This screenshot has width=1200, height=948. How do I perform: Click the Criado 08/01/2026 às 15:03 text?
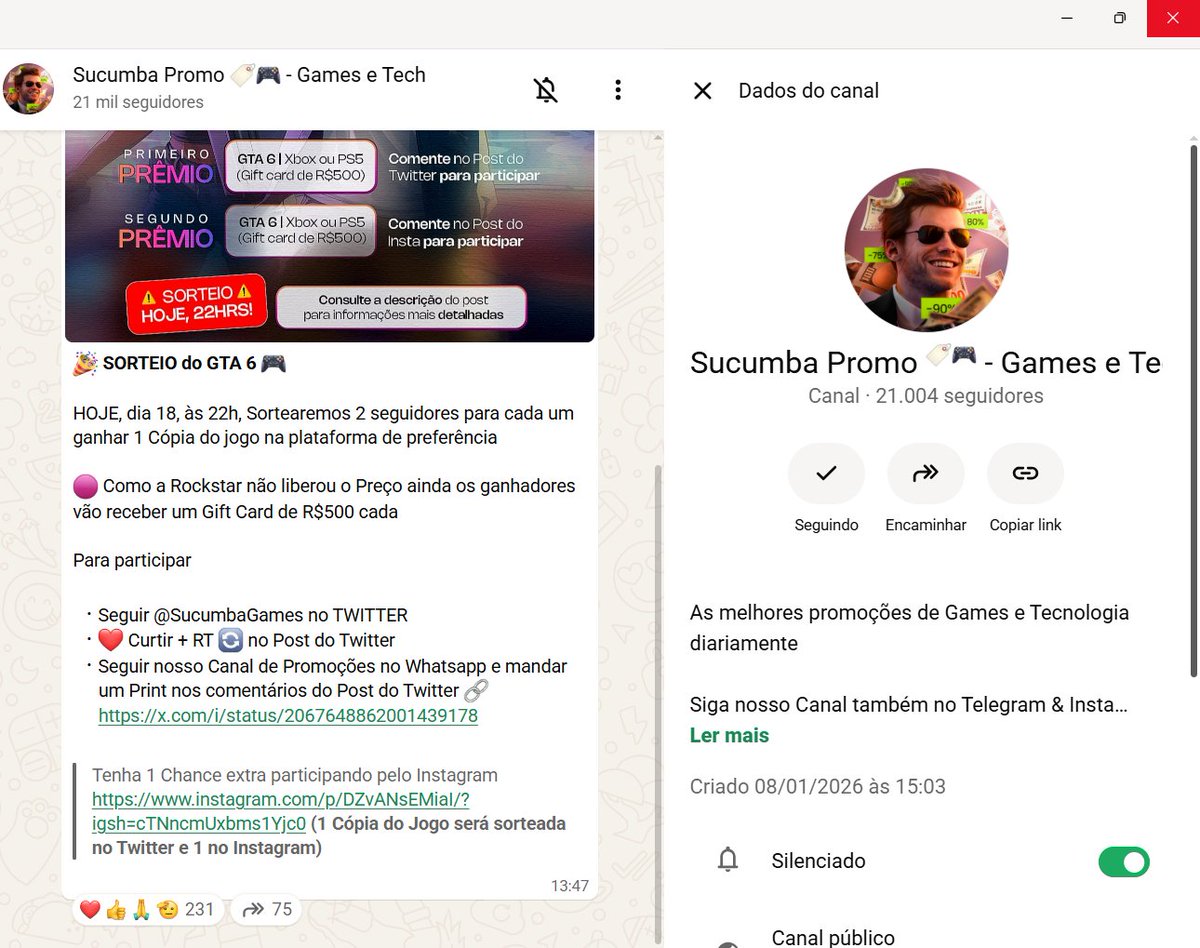click(817, 786)
